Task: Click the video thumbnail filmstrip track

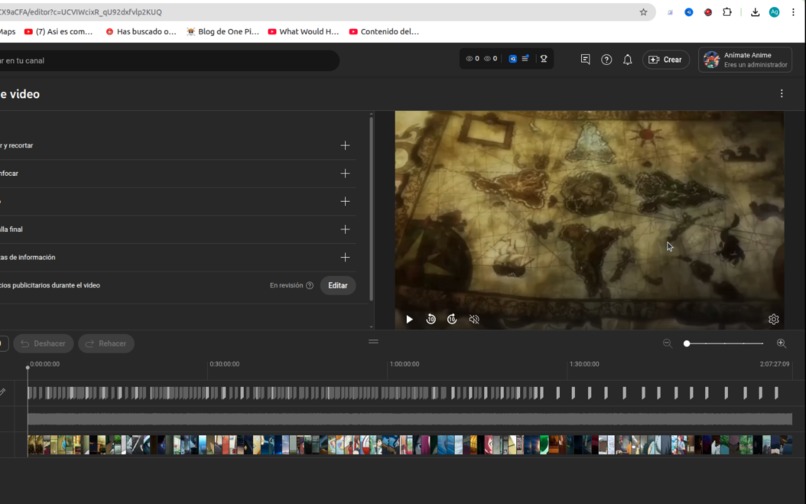Action: [410, 445]
